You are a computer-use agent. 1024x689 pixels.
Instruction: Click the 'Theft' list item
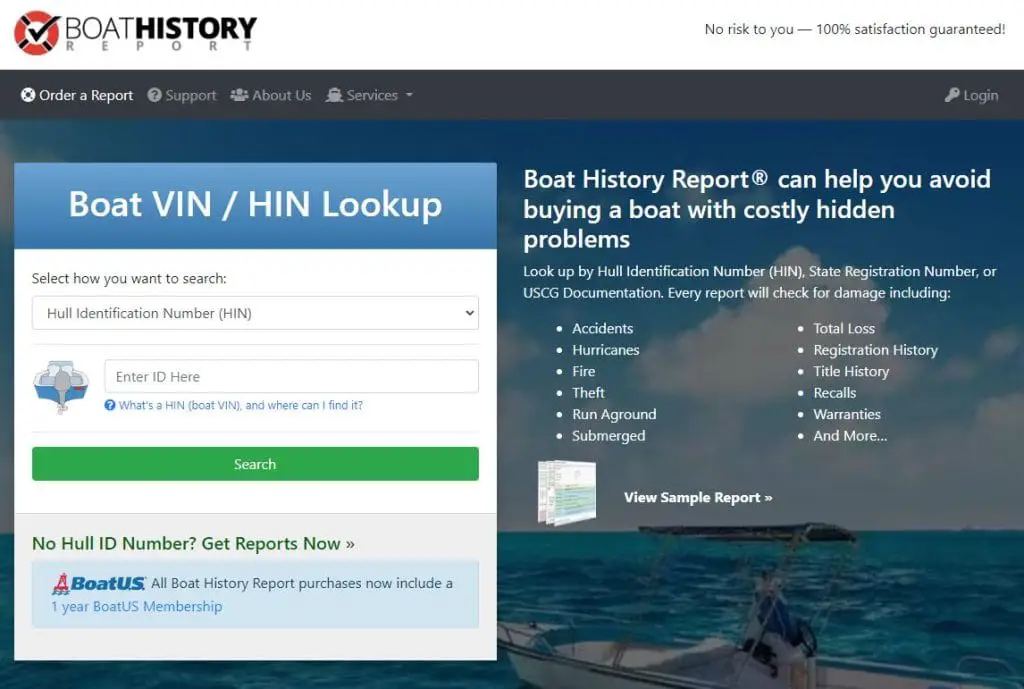588,393
